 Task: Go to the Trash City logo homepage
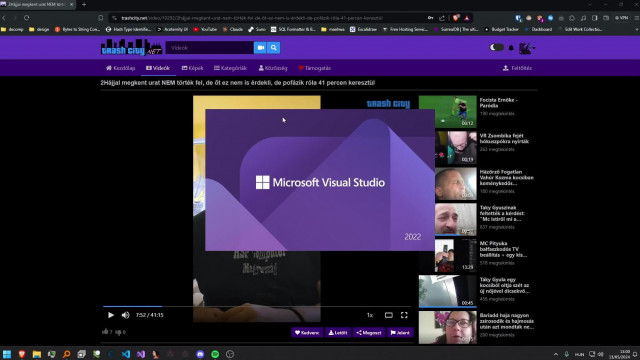click(131, 47)
